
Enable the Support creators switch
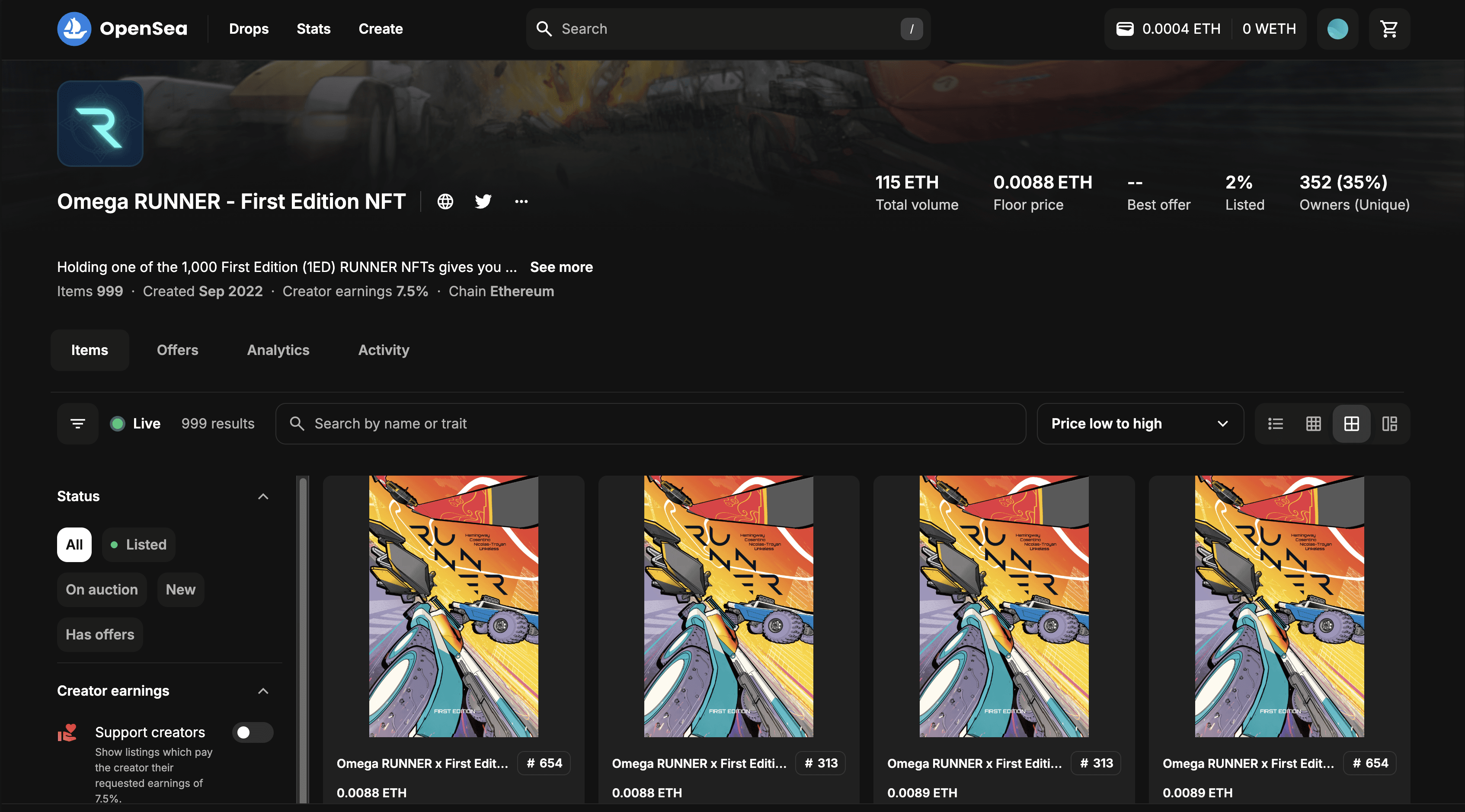pyautogui.click(x=253, y=732)
